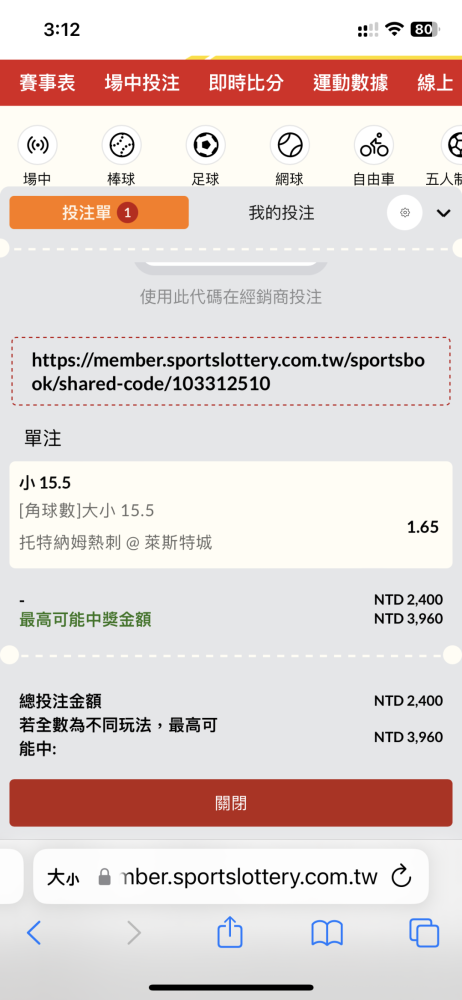Go back with Safari back arrow

pos(34,934)
